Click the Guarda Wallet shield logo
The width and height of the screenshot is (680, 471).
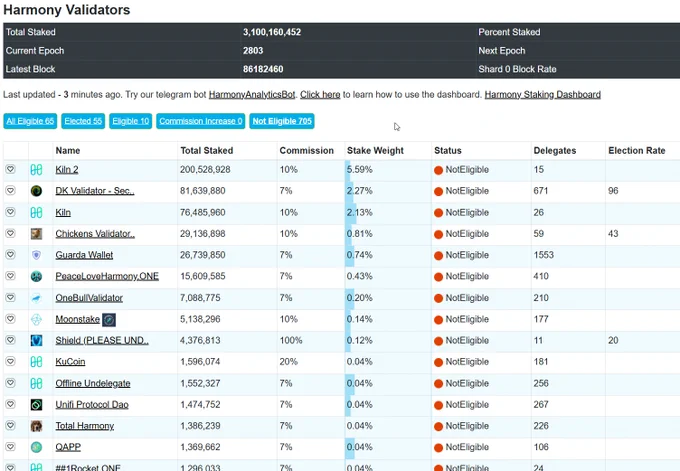tap(36, 255)
